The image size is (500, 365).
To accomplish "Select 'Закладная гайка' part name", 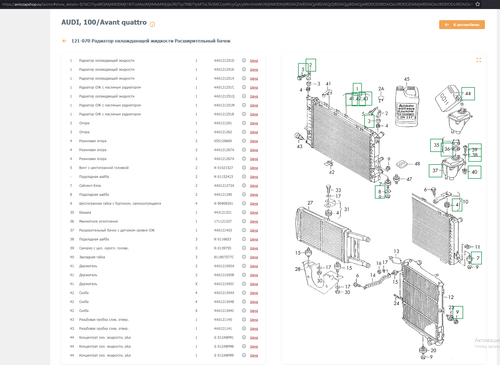I will (x=92, y=257).
